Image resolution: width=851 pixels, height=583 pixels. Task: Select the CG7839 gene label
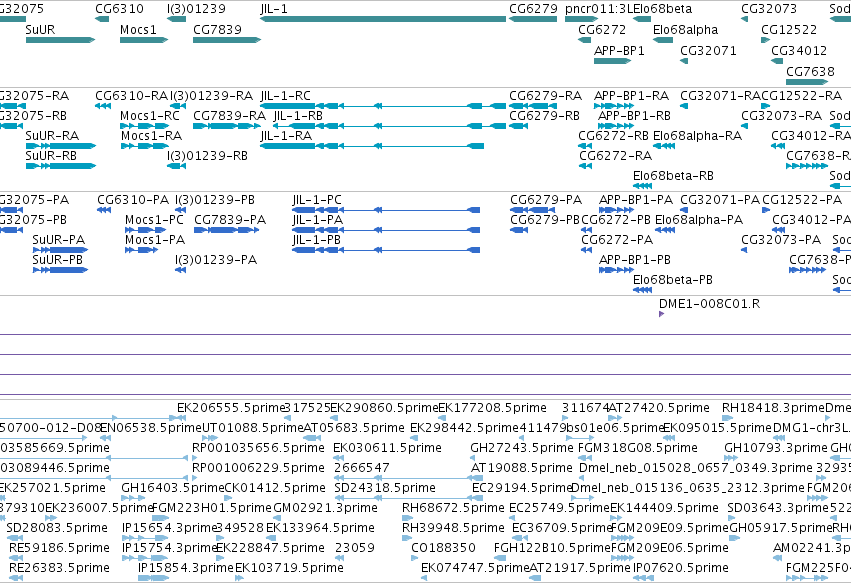(218, 29)
